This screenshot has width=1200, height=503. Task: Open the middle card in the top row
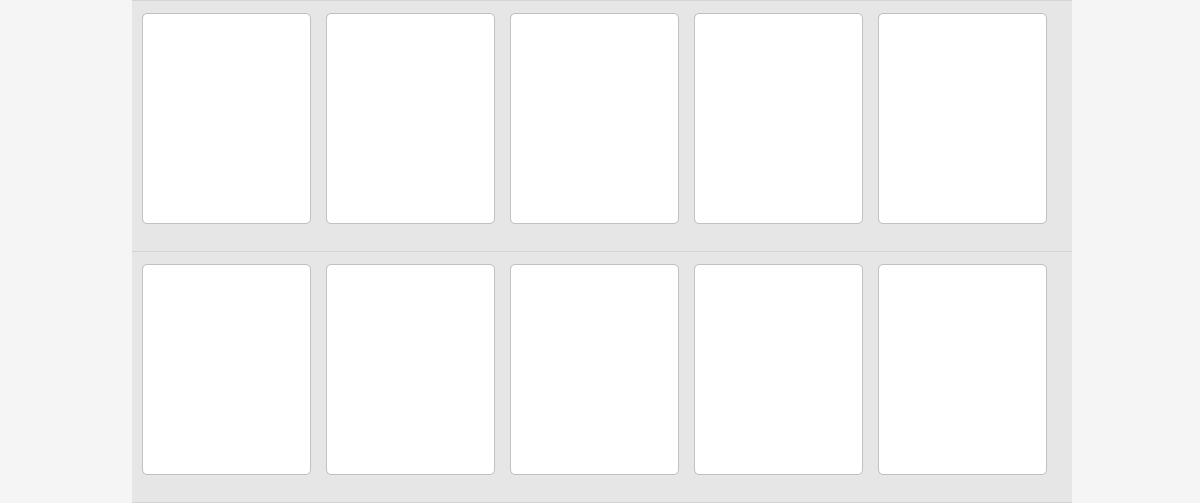(x=594, y=118)
